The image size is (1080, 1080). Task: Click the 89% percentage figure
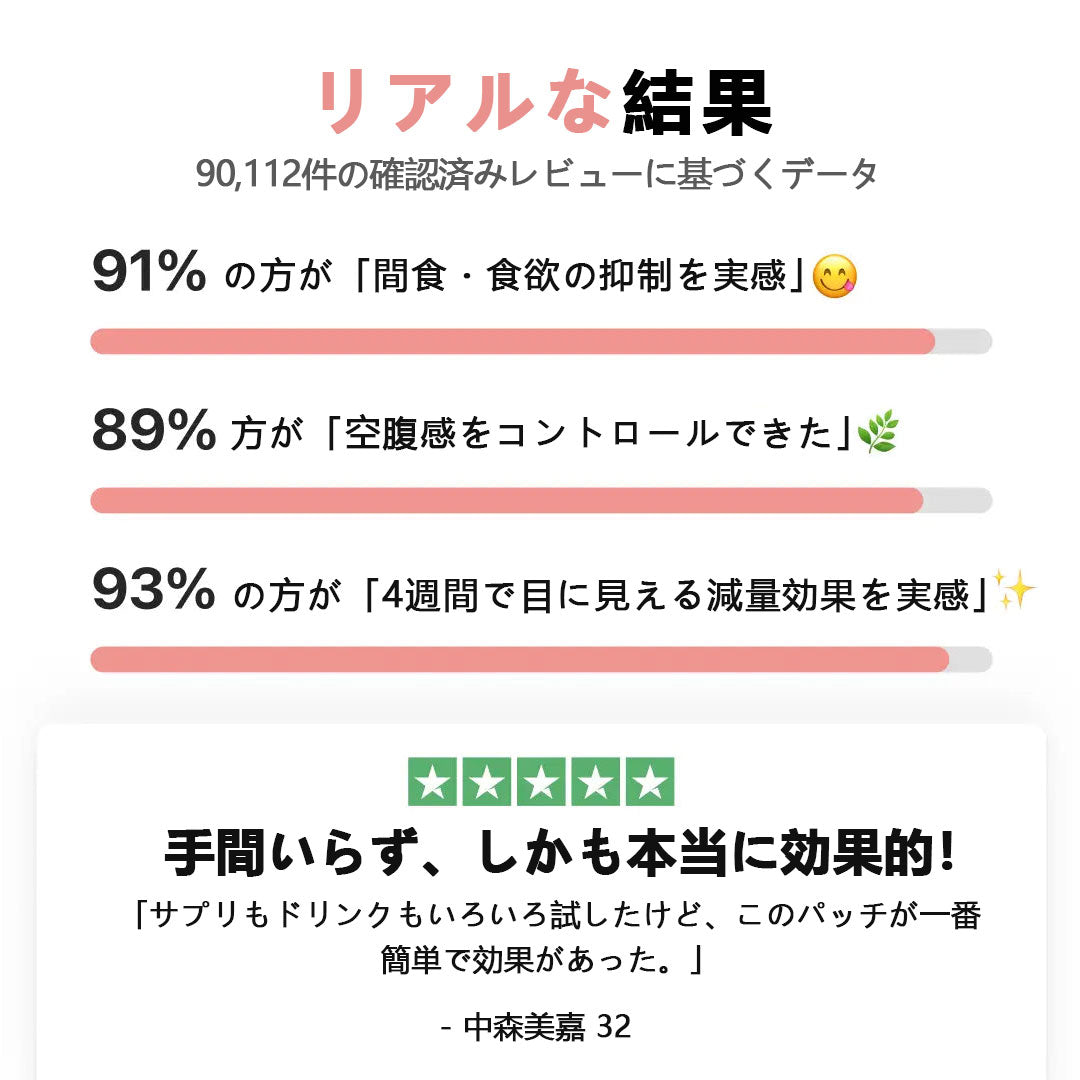tap(152, 430)
